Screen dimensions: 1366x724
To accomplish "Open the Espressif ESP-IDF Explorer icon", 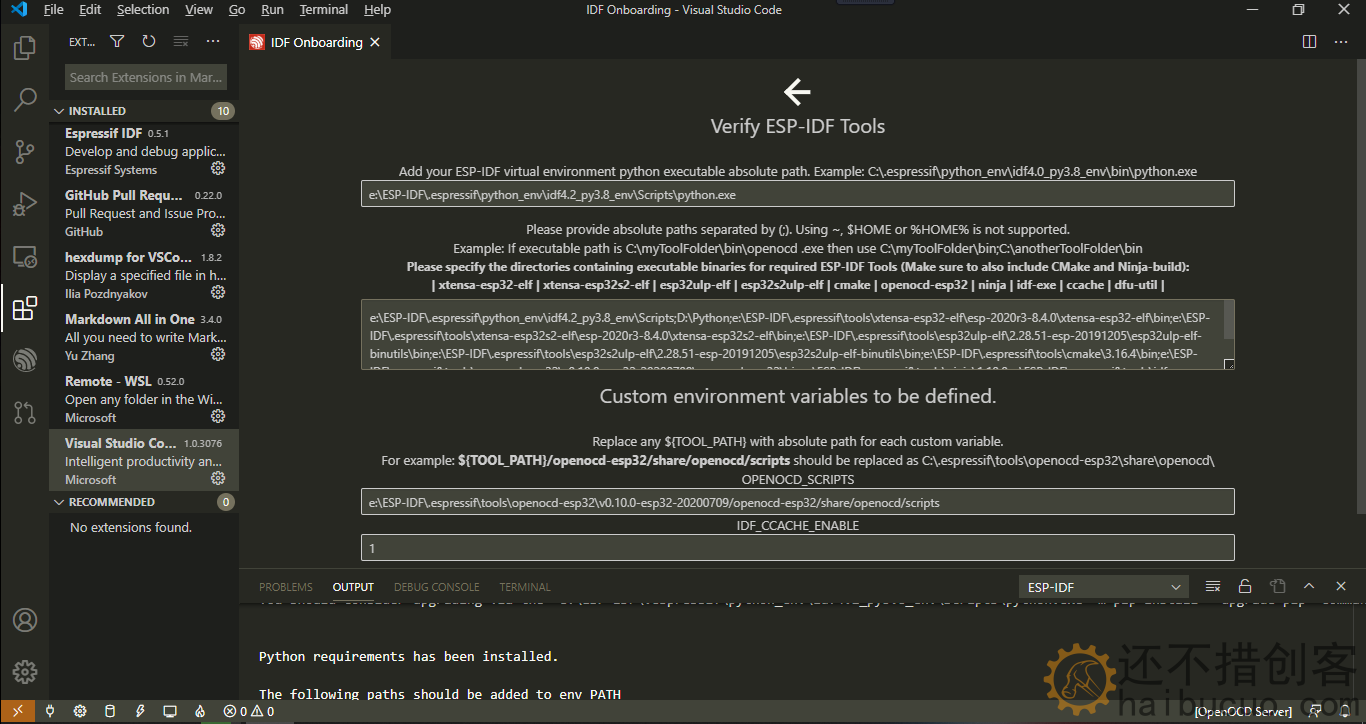I will 25,360.
